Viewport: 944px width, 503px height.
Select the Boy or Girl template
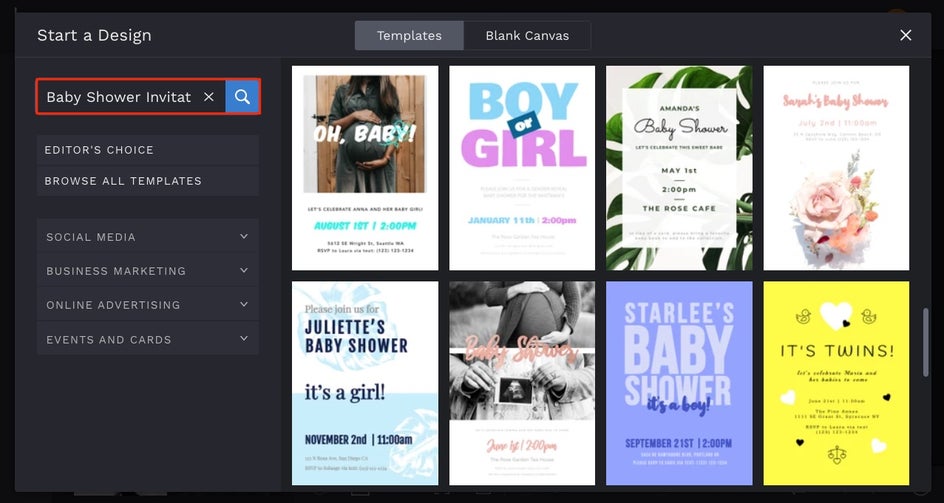pyautogui.click(x=522, y=168)
